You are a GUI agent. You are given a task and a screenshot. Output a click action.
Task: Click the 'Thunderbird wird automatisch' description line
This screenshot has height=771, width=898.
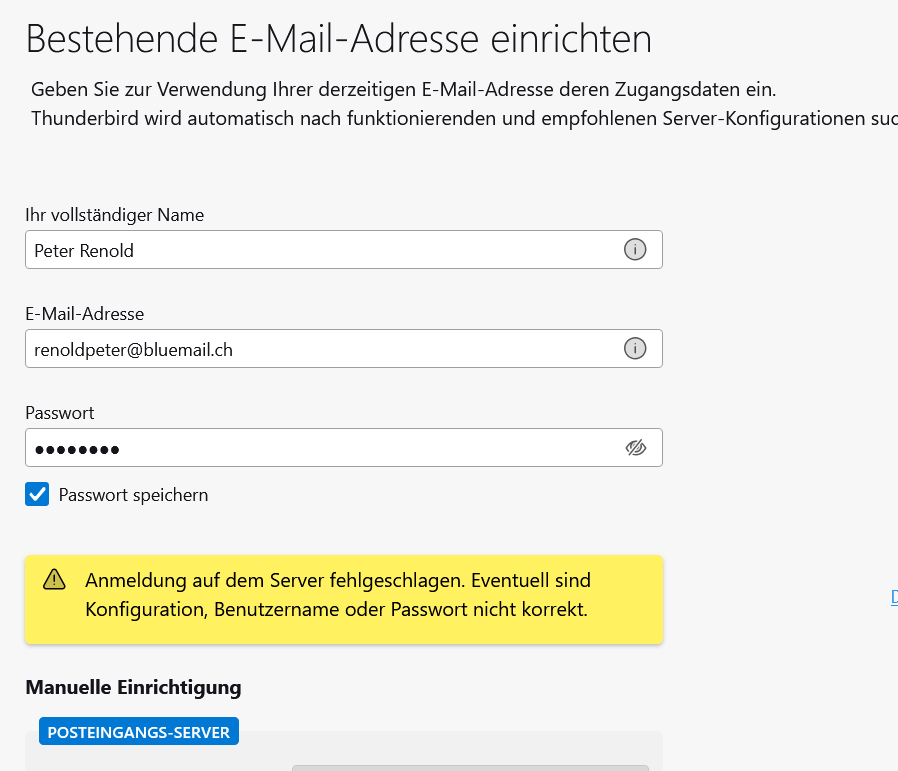pos(460,118)
